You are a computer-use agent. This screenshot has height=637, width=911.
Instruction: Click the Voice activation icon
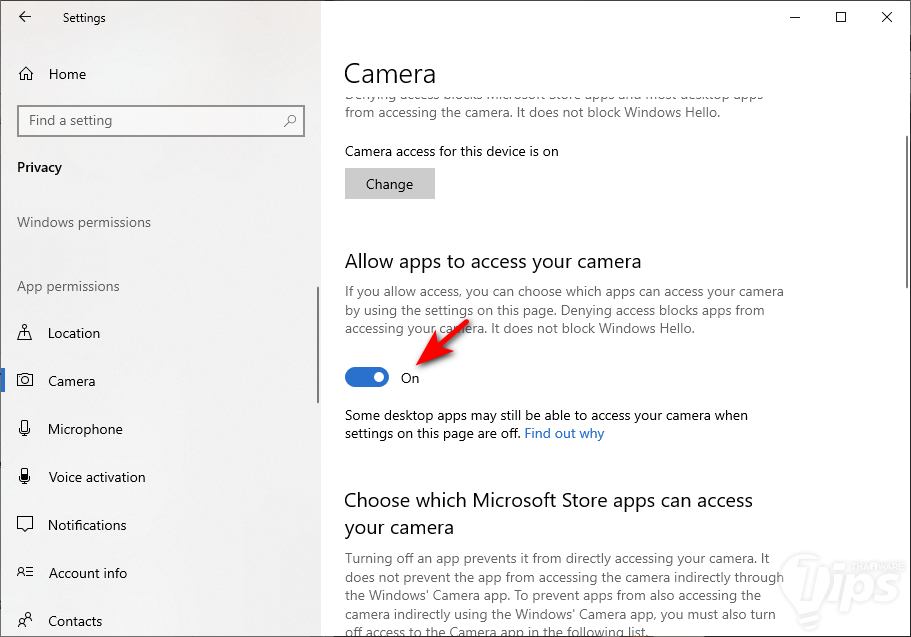tap(26, 477)
